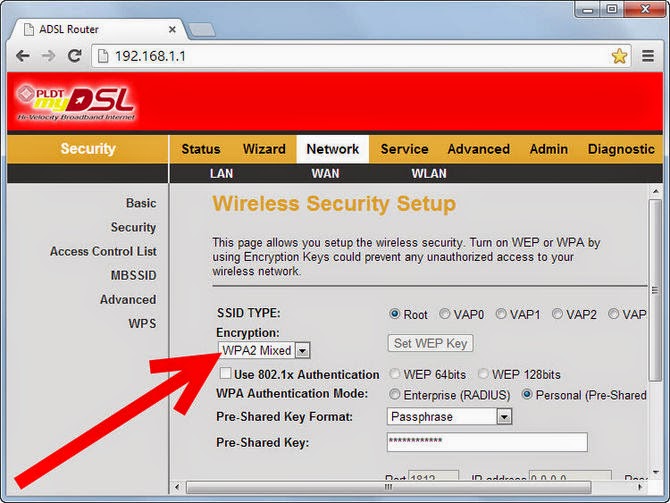Close the ADSL Router tab

point(172,29)
